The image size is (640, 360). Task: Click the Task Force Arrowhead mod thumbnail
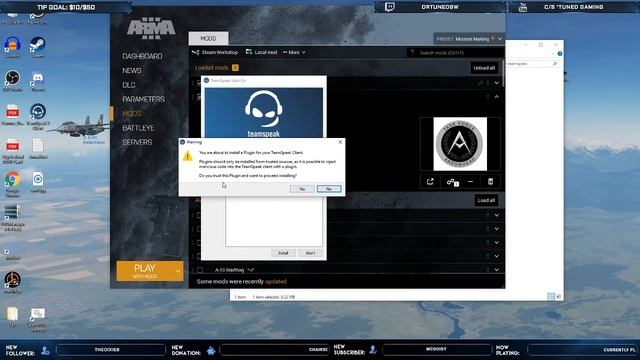(460, 144)
